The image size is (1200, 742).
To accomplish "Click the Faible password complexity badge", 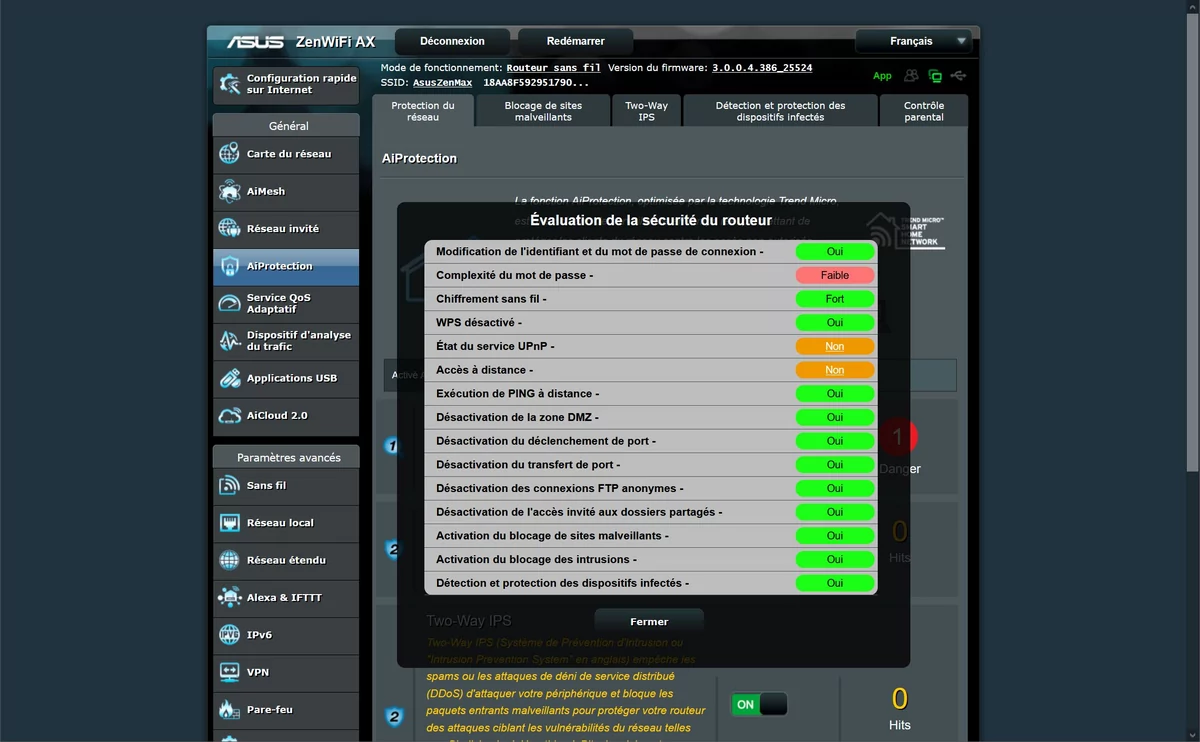I will [835, 275].
